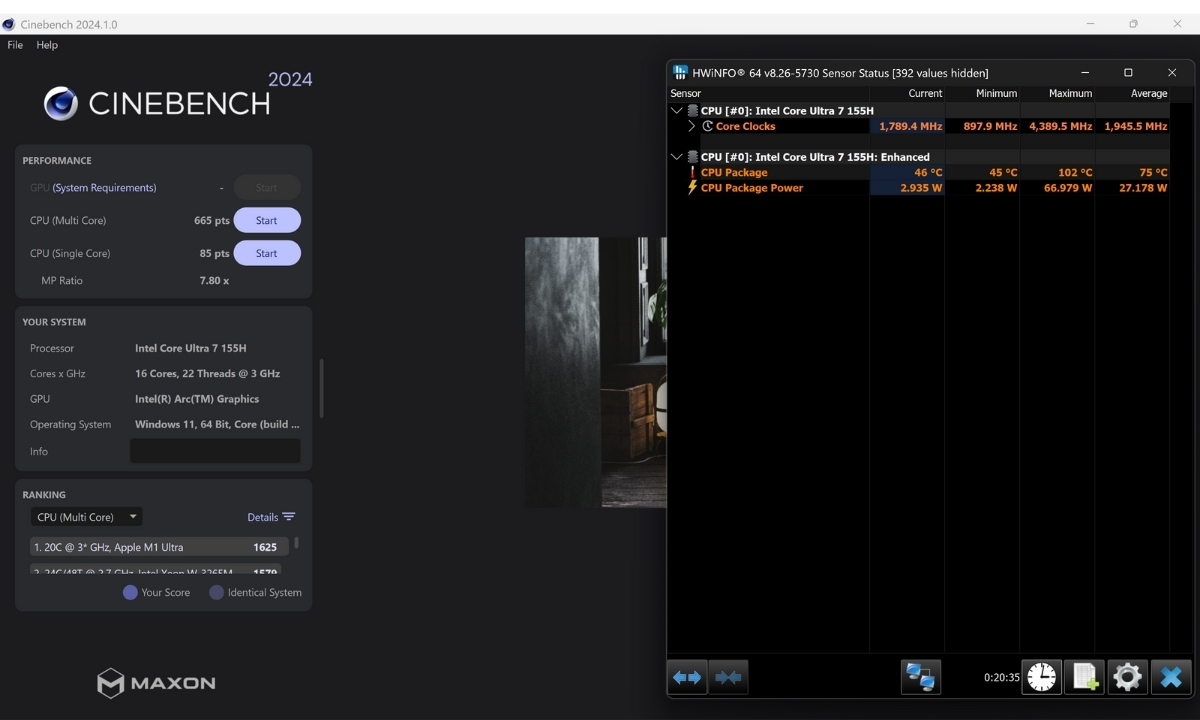Click the Cinebench title bar app icon
Viewport: 1200px width, 720px height.
click(9, 24)
